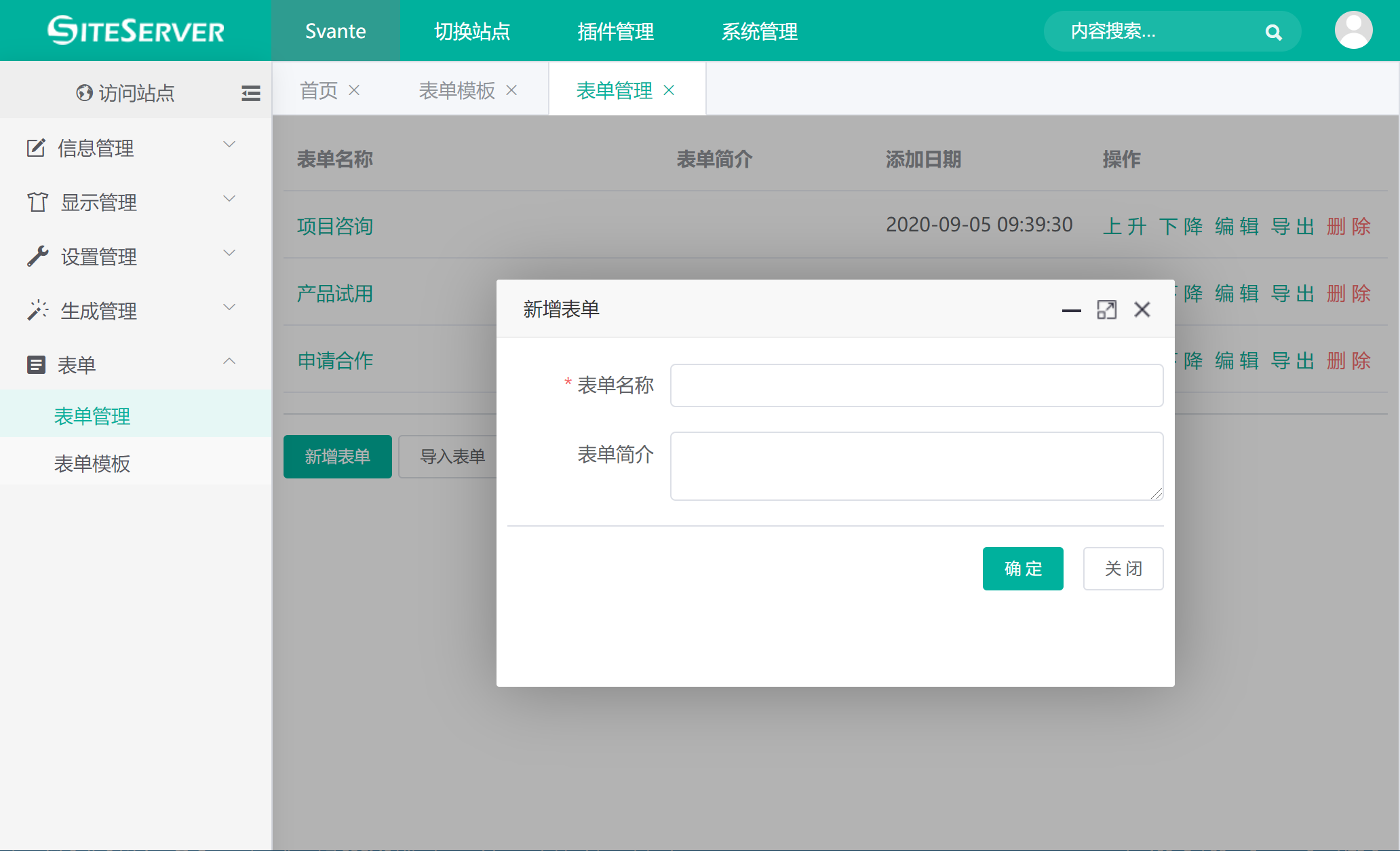
Task: Click the globe 访问站点 link
Action: click(125, 93)
